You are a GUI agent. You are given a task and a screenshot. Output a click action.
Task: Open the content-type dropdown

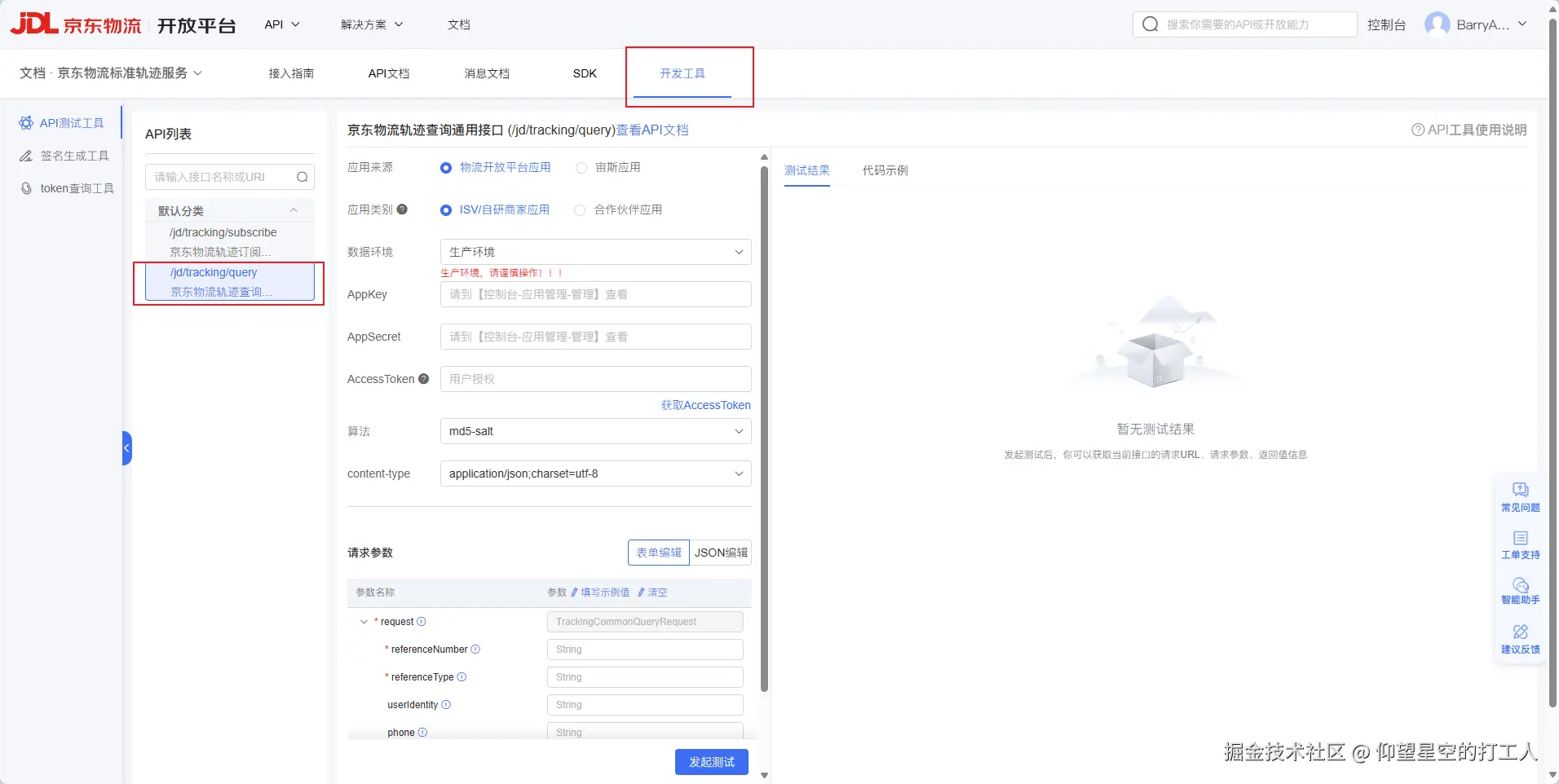click(595, 473)
